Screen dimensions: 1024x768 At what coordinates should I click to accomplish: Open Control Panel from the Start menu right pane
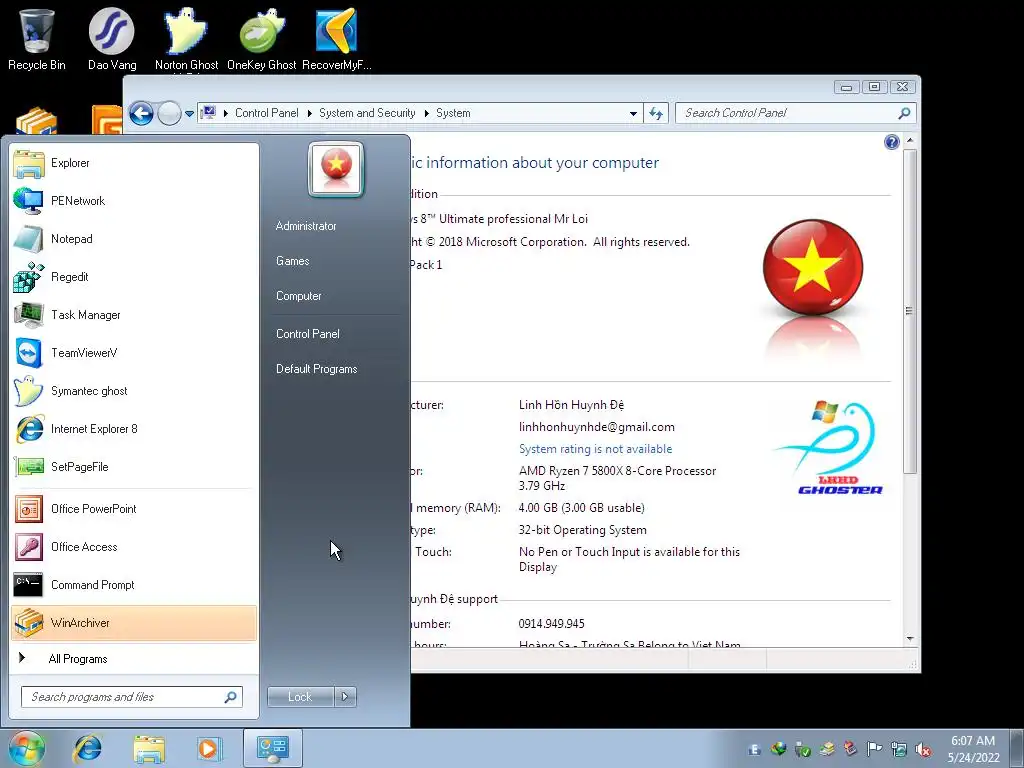click(x=308, y=334)
